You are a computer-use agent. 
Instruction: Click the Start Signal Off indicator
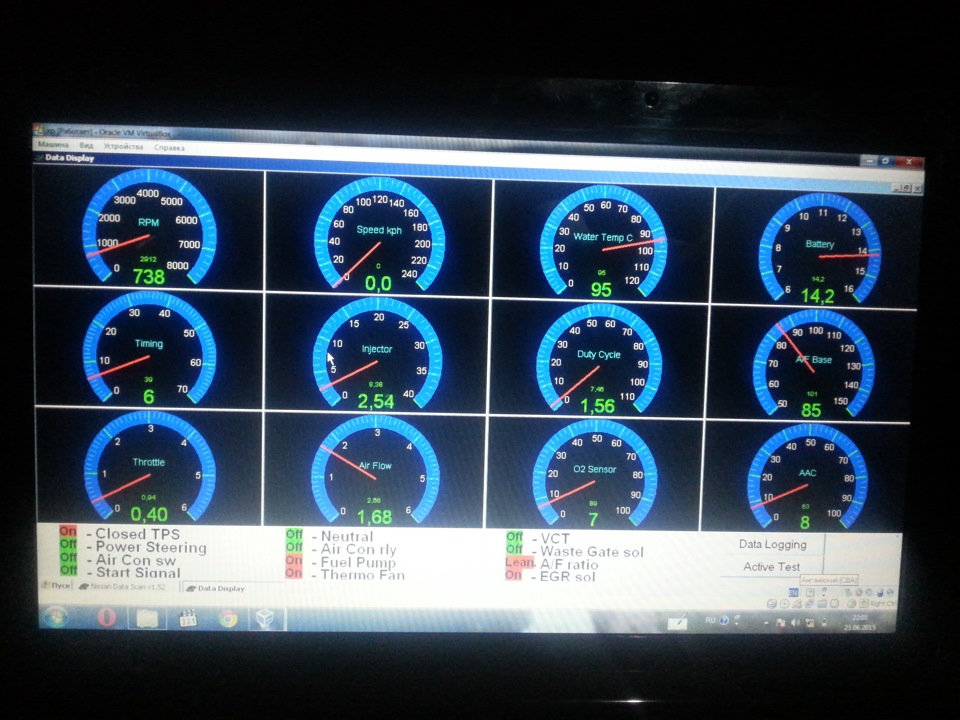point(68,570)
